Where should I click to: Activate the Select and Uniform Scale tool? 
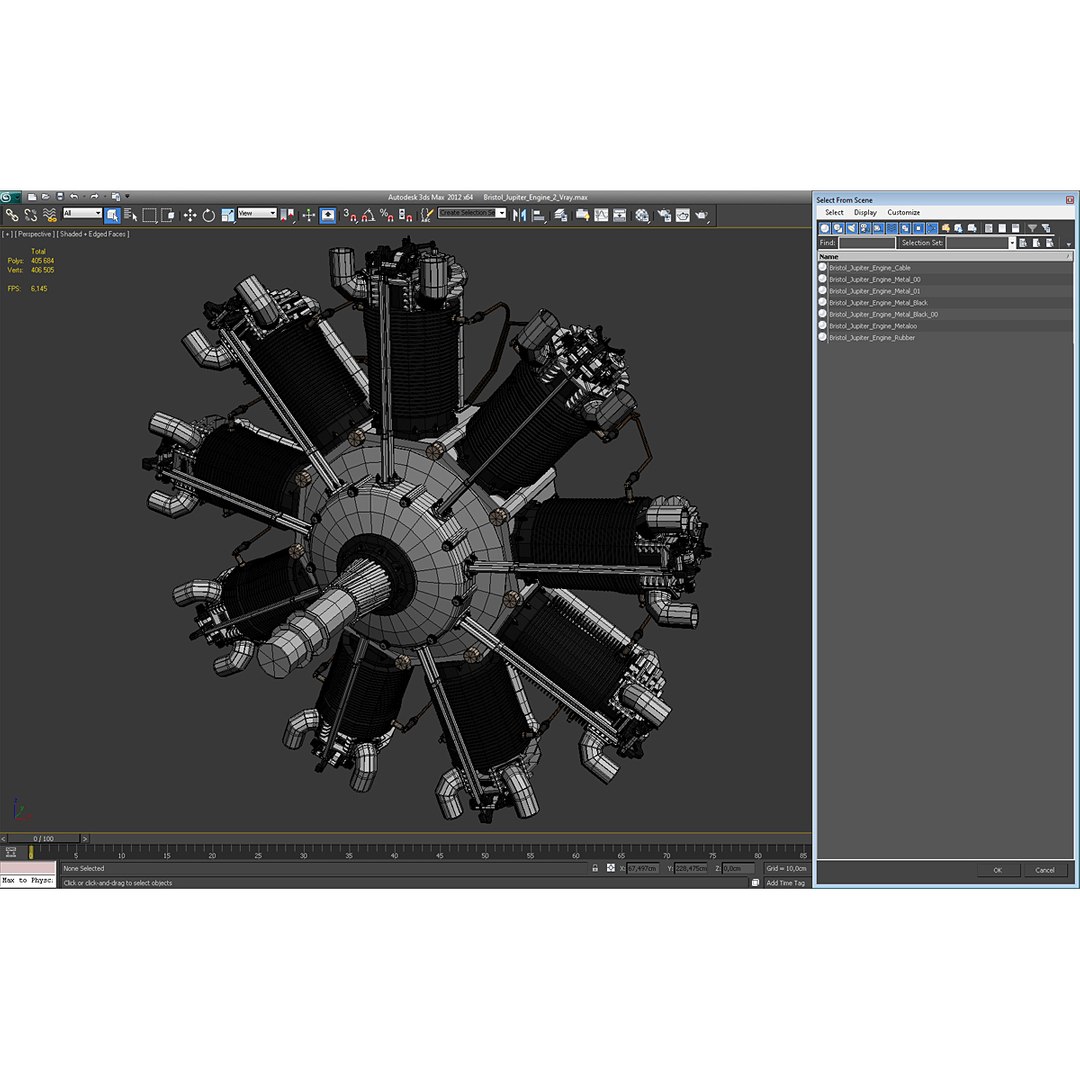click(228, 215)
